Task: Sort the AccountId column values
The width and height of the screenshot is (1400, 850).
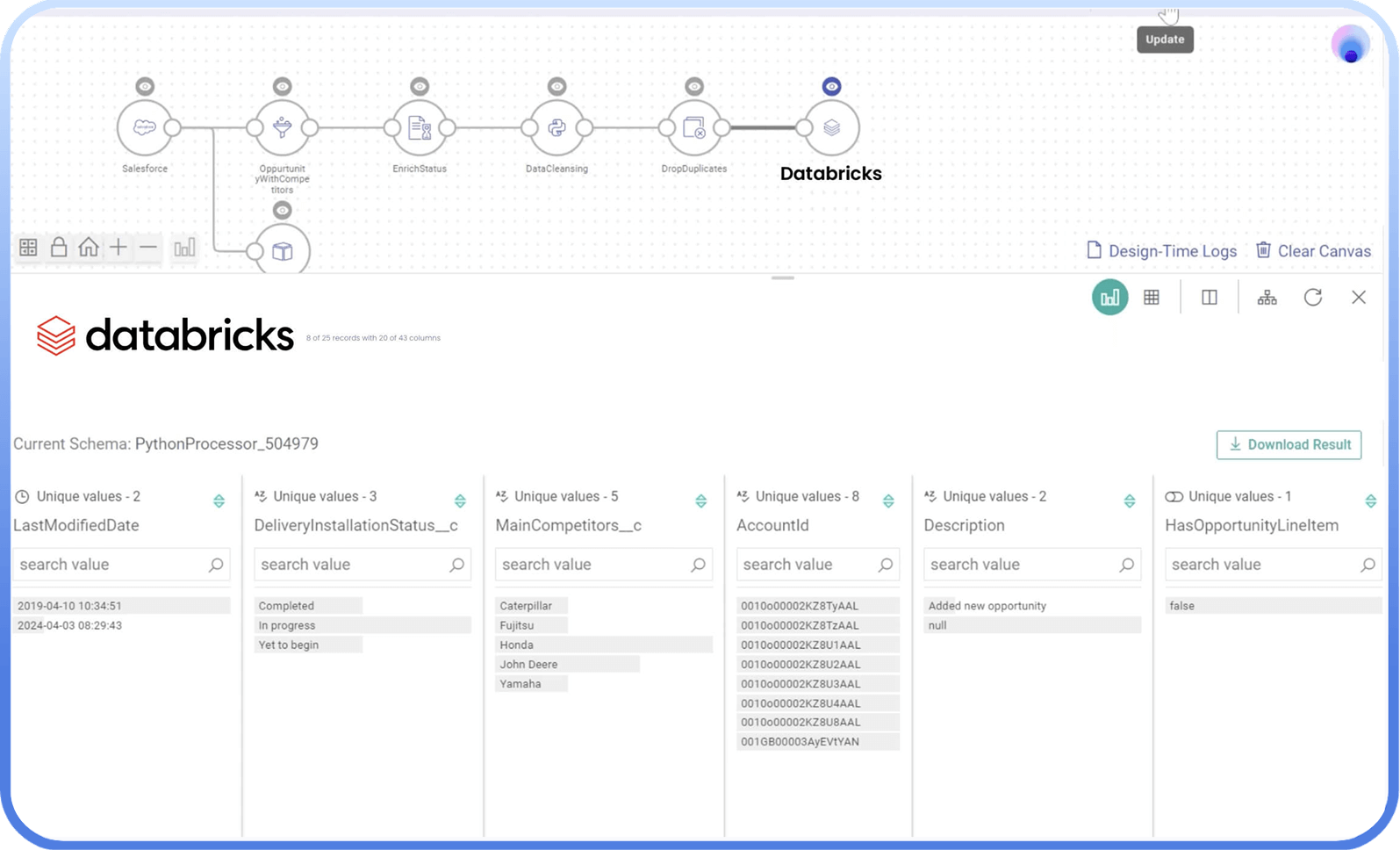Action: (888, 501)
